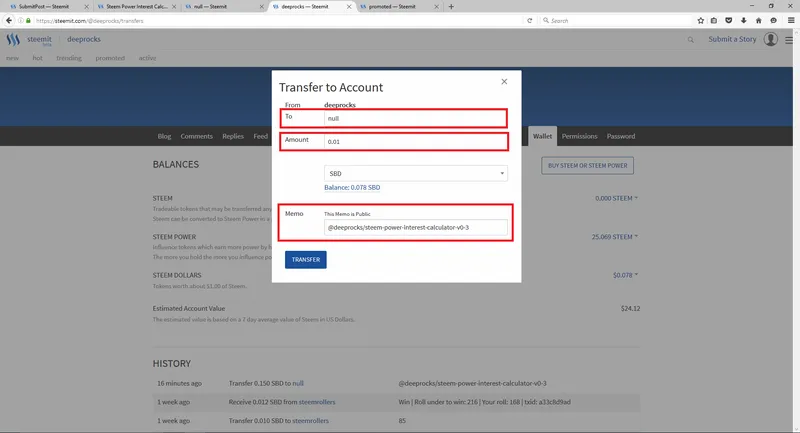
Task: Bookmark this page with the star icon
Action: 701,20
